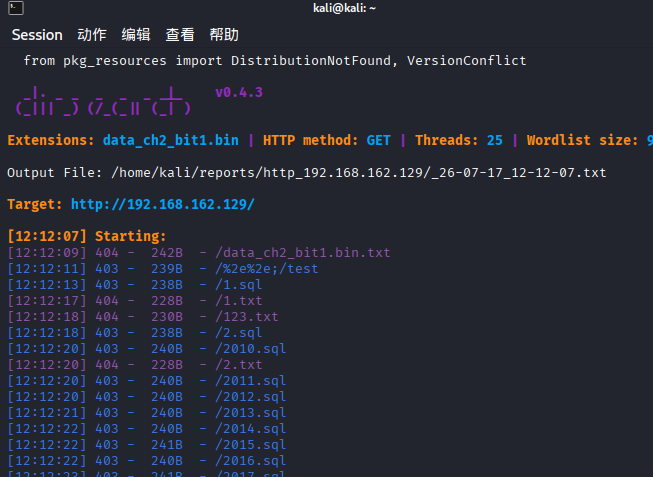Click the /data_ch2_bit1.bin.txt result line
The width and height of the screenshot is (653, 477).
pos(199,252)
